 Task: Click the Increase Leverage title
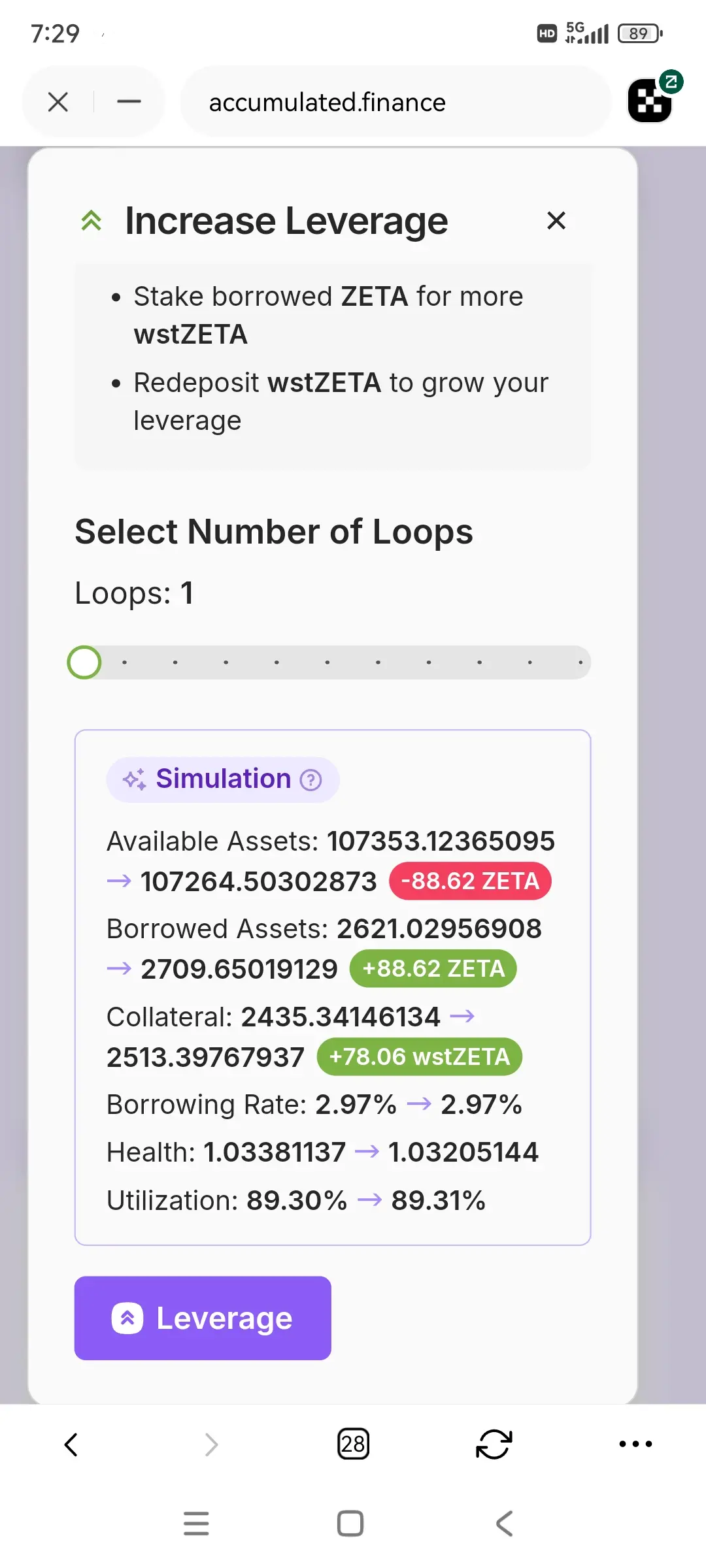[x=286, y=221]
